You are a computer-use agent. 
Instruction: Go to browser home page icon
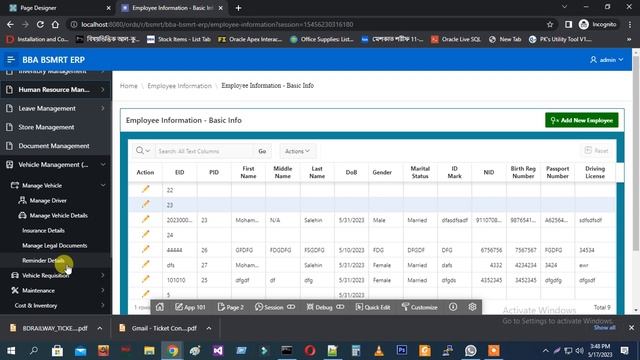55,24
